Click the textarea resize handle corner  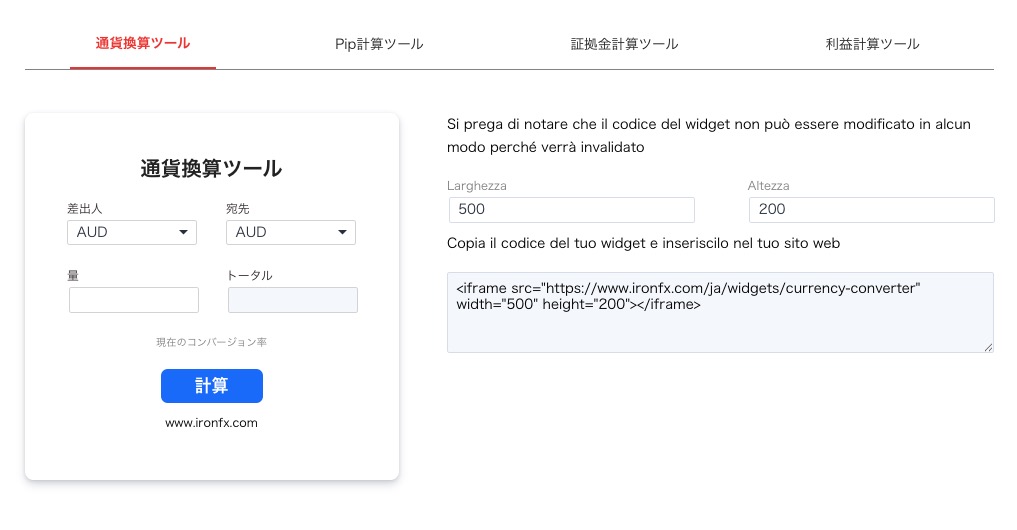[x=989, y=347]
